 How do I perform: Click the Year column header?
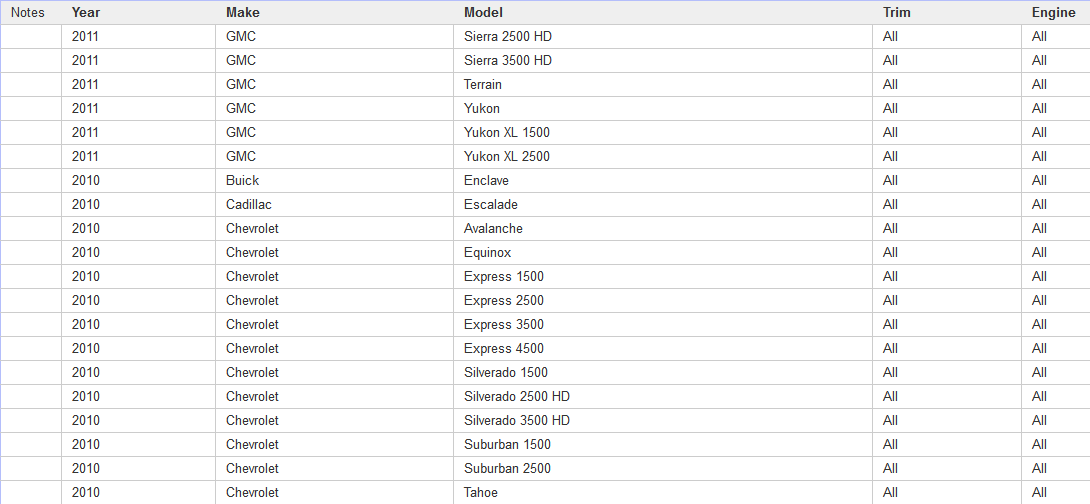pos(86,13)
